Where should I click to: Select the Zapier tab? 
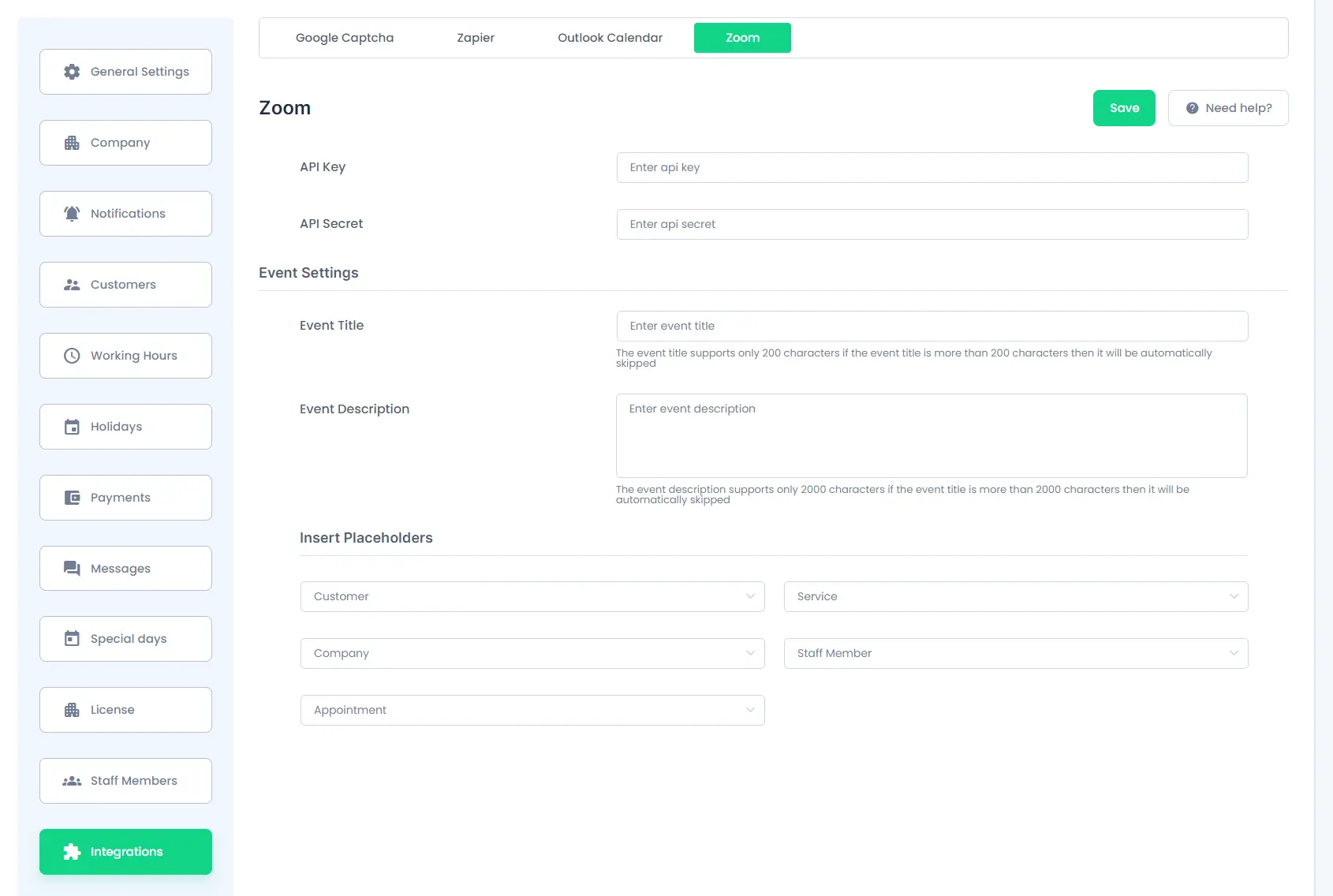[476, 38]
